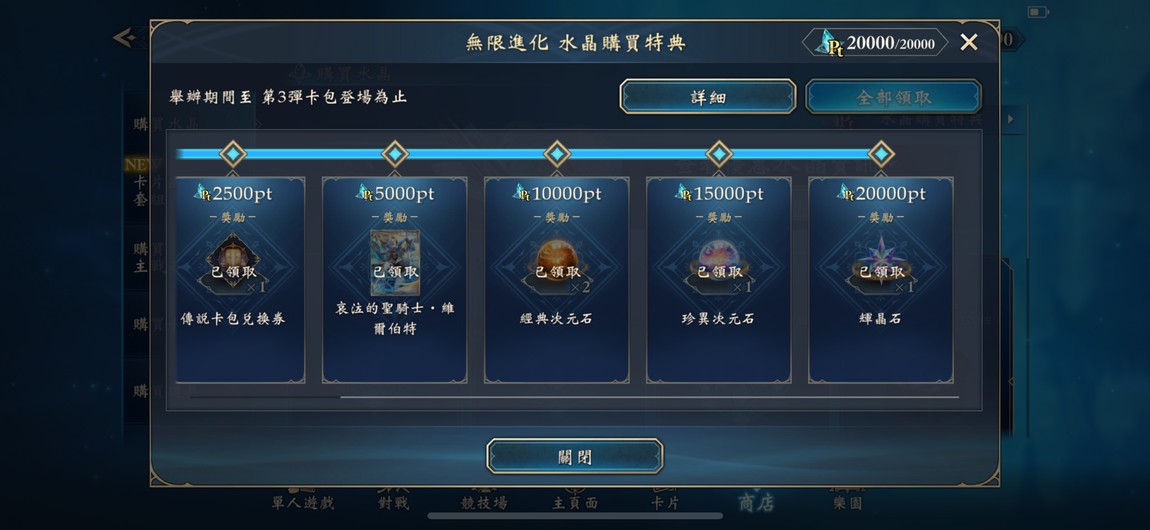The image size is (1150, 530).
Task: Click the back arrow icon at top left
Action: [x=125, y=37]
